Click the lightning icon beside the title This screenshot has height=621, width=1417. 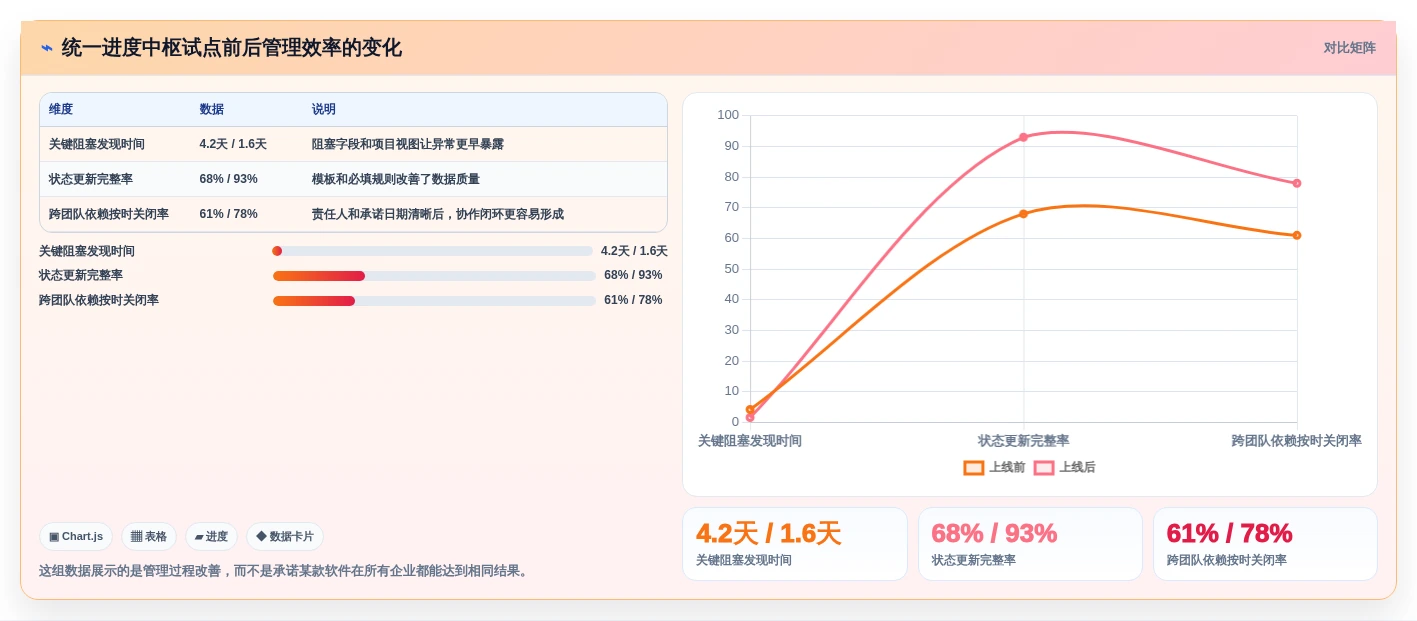coord(46,48)
